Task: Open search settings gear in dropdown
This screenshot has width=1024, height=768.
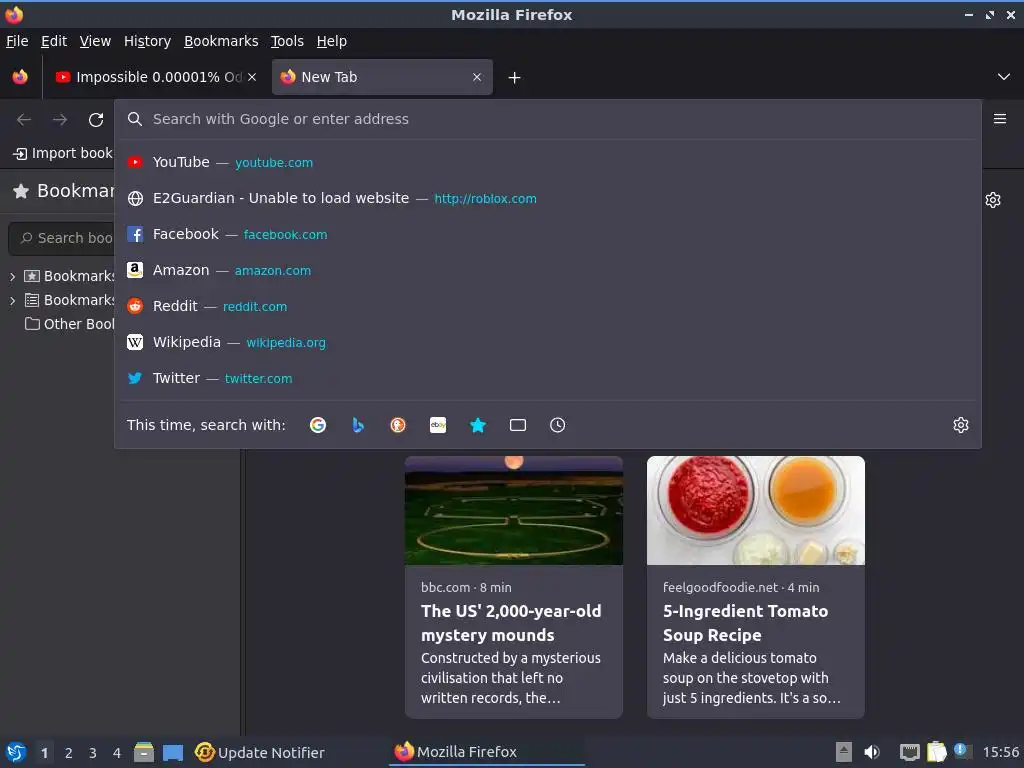Action: 961,425
